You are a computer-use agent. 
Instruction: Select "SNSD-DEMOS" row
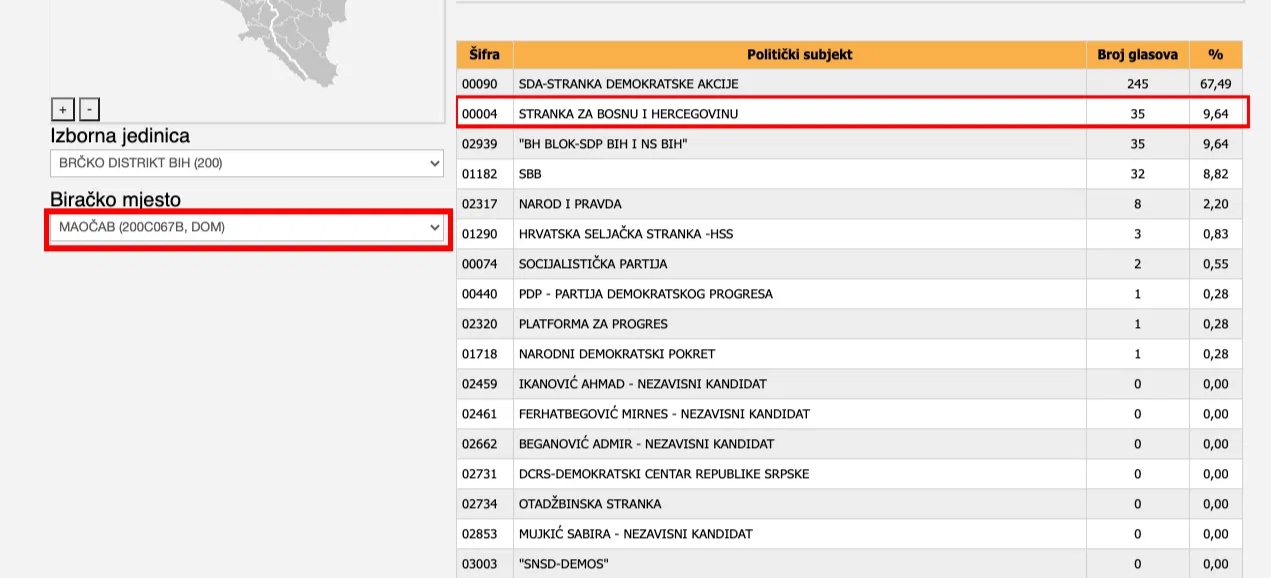850,564
